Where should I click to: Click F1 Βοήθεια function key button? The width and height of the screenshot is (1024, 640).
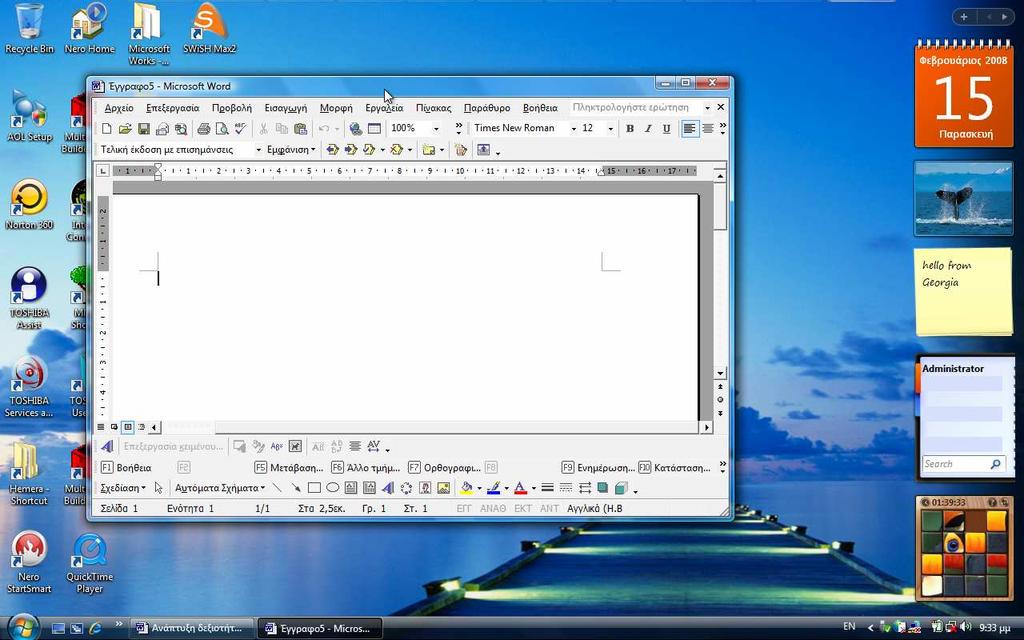126,468
